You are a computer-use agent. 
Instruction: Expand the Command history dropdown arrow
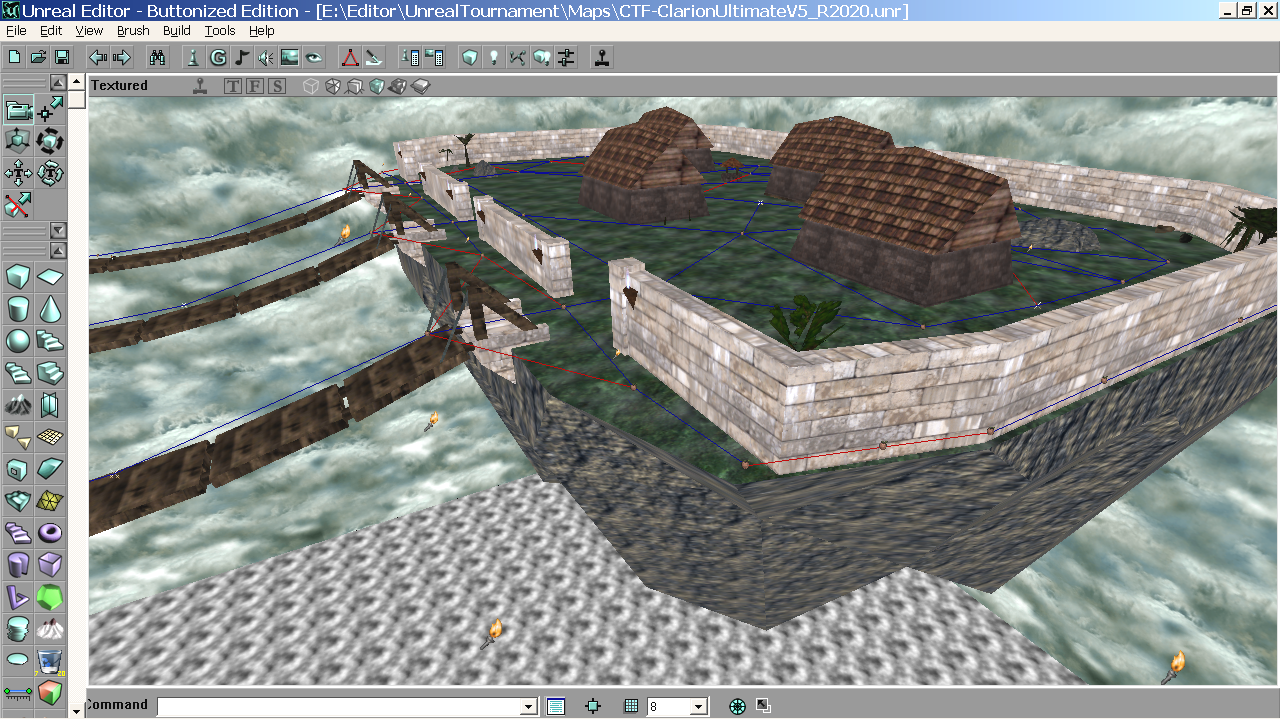coord(528,707)
